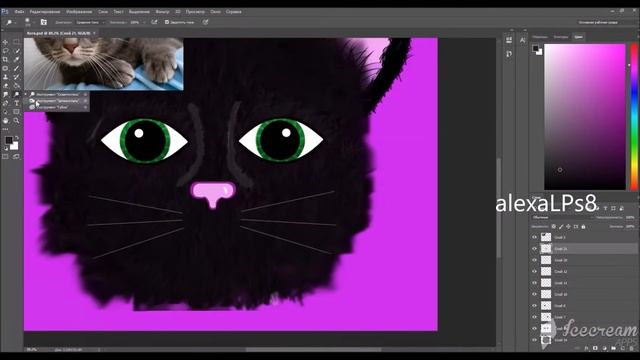The width and height of the screenshot is (640, 360).
Task: Choose the Sponge tool from flyout
Action: pos(57,107)
